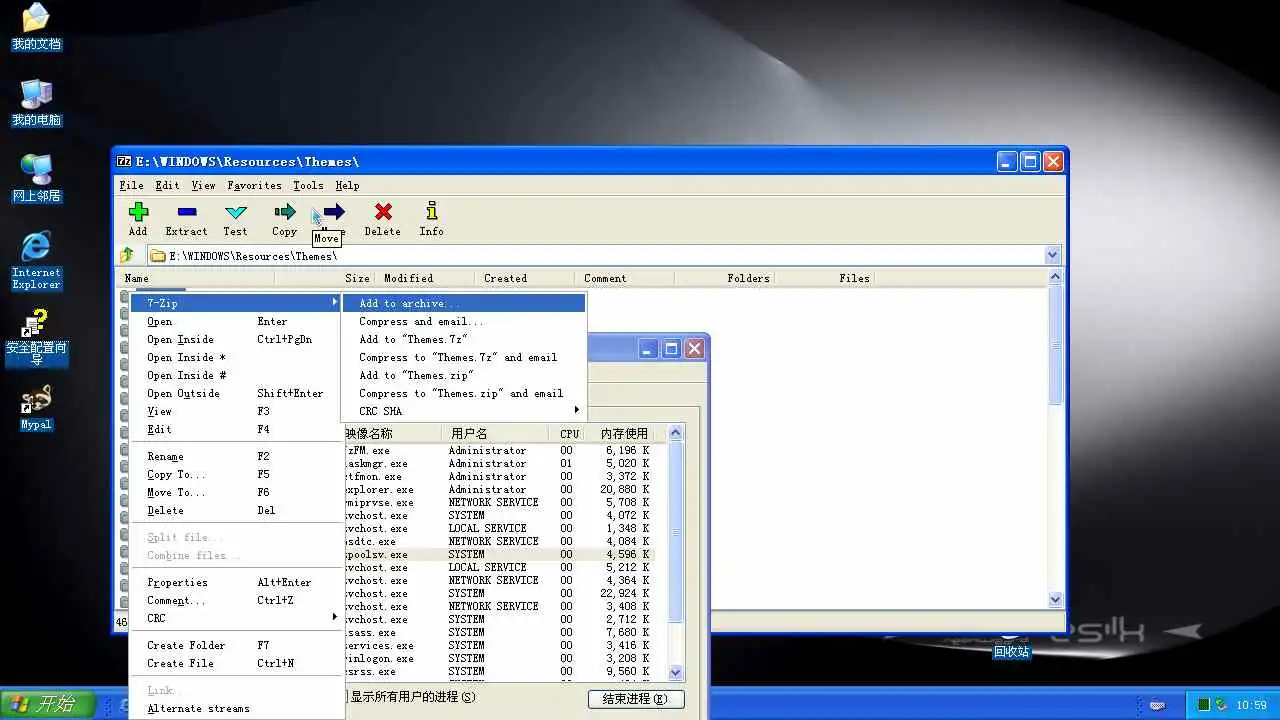Image resolution: width=1280 pixels, height=720 pixels.
Task: Expand the CRC SHA submenu
Action: pos(464,411)
